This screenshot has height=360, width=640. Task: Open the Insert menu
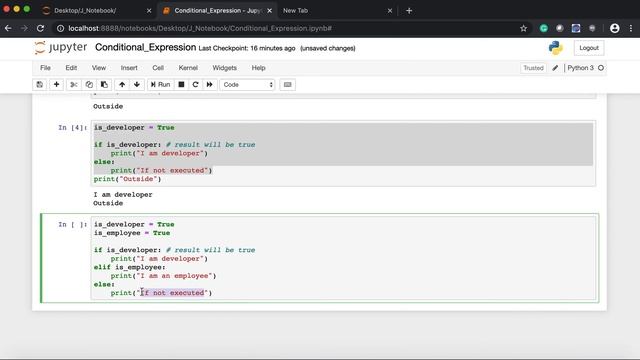(129, 68)
